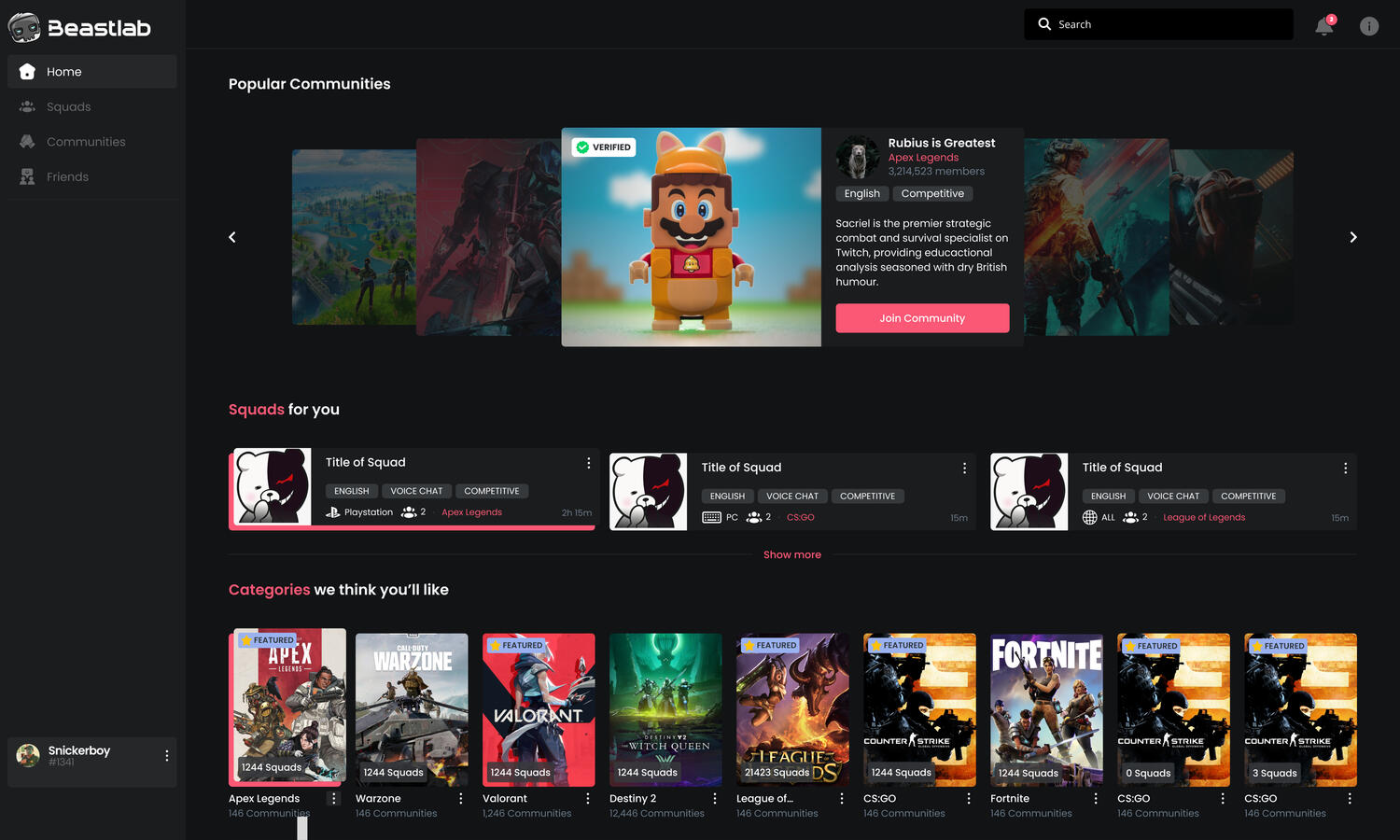Click the VERIFIED badge on featured community

pos(604,147)
